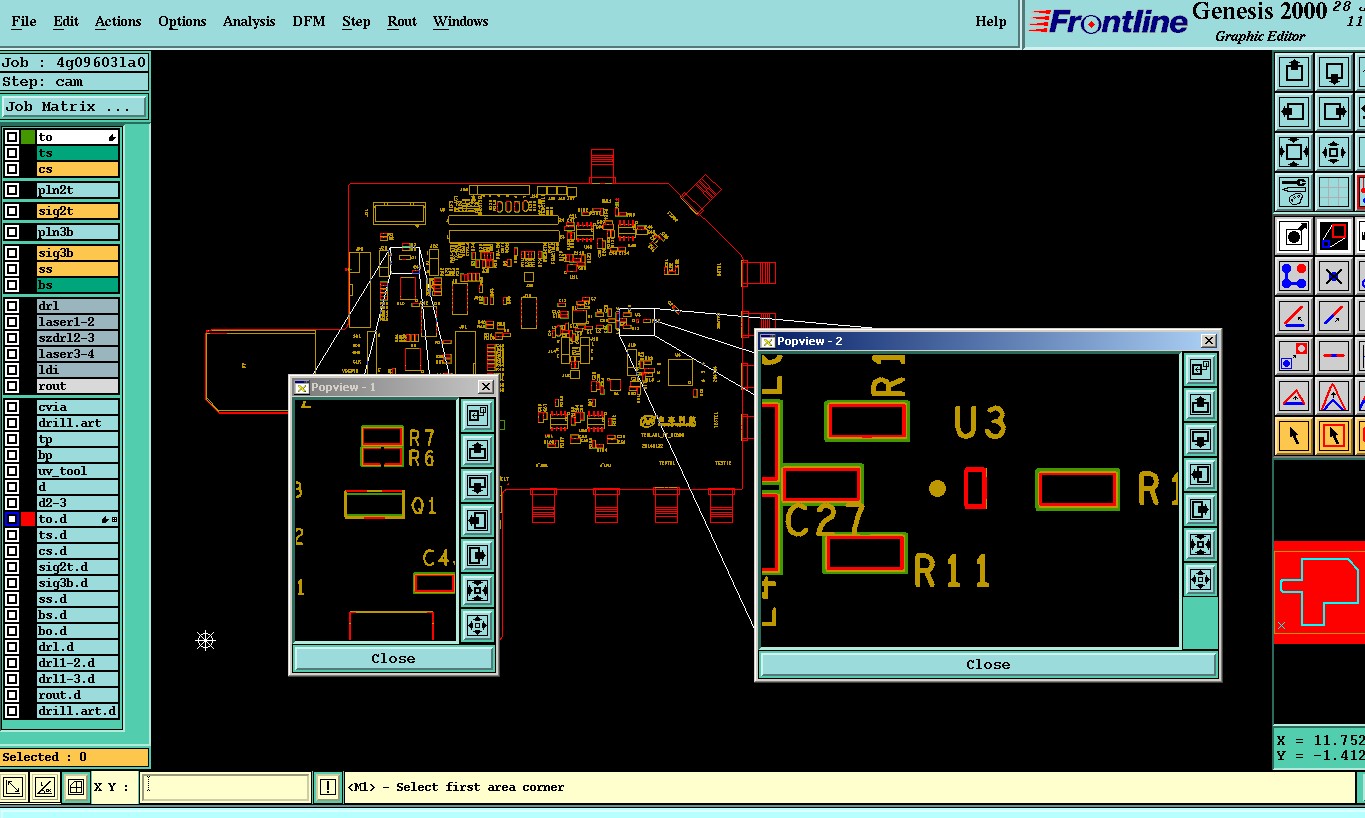This screenshot has width=1365, height=818.
Task: Activate the framed arrow select tool
Action: [x=1334, y=436]
